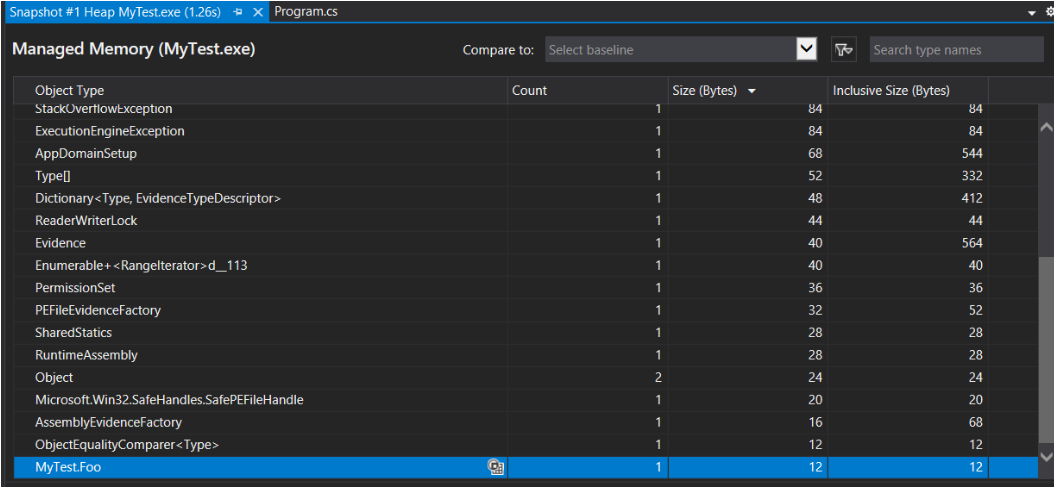Click inclusive size 564 of Evidence
Viewport: 1054px width, 487px height.
(972, 243)
